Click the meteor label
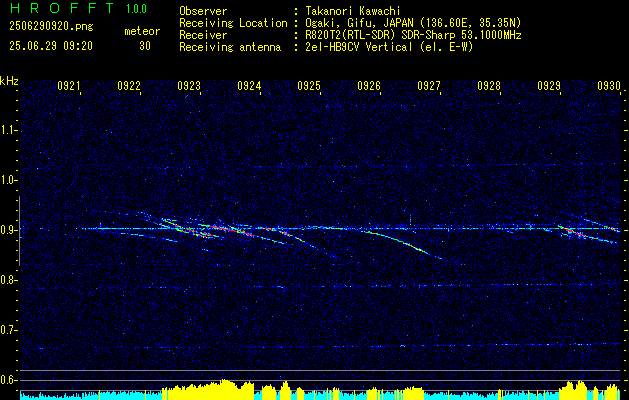Viewport: 629px width, 400px height. click(x=142, y=31)
